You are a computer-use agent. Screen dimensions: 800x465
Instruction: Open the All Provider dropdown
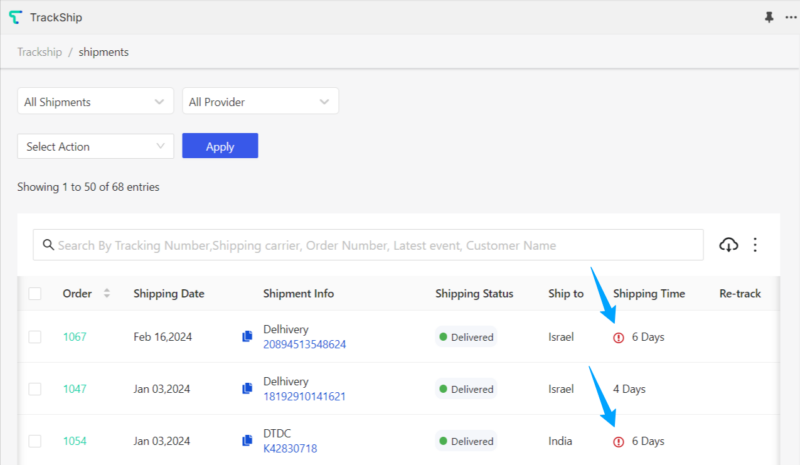pos(260,101)
